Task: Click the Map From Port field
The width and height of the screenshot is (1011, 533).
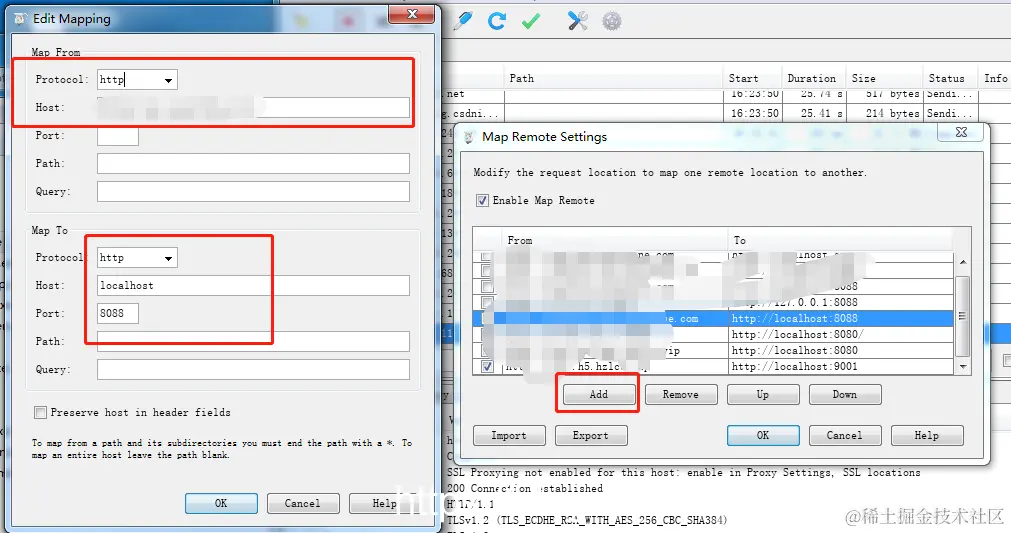Action: [x=118, y=135]
